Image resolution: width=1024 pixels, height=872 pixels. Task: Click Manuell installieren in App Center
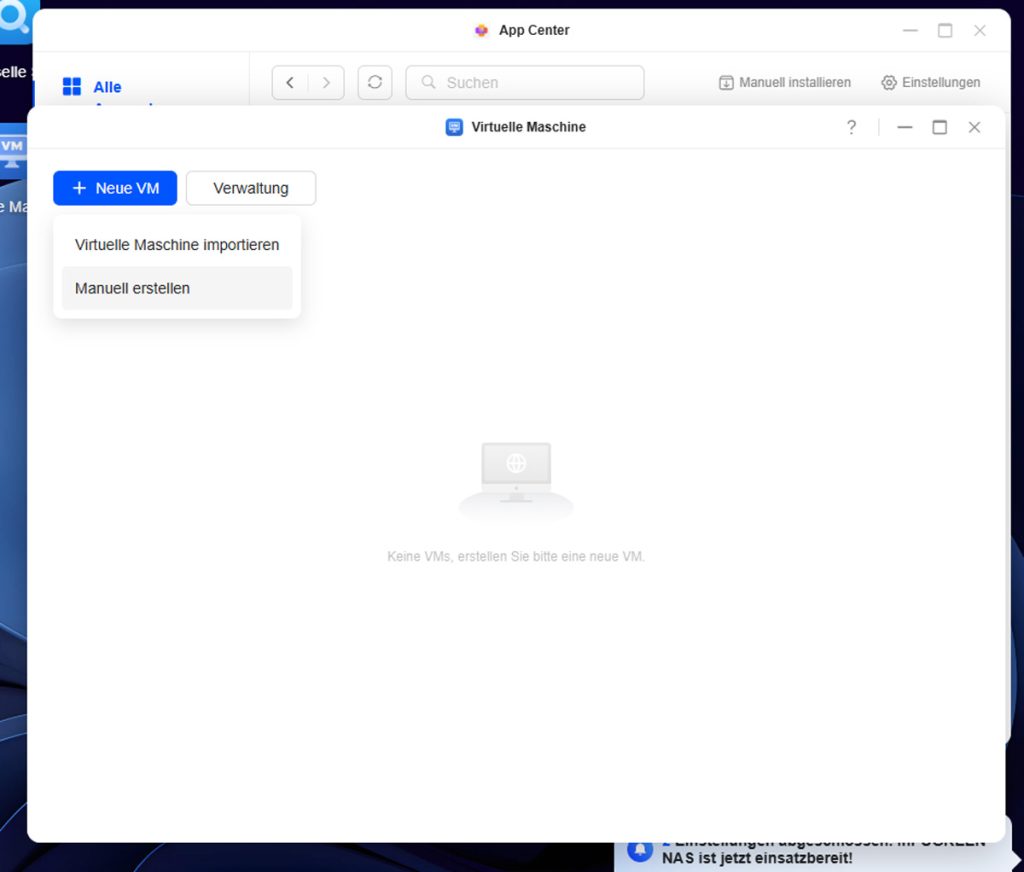pyautogui.click(x=785, y=83)
